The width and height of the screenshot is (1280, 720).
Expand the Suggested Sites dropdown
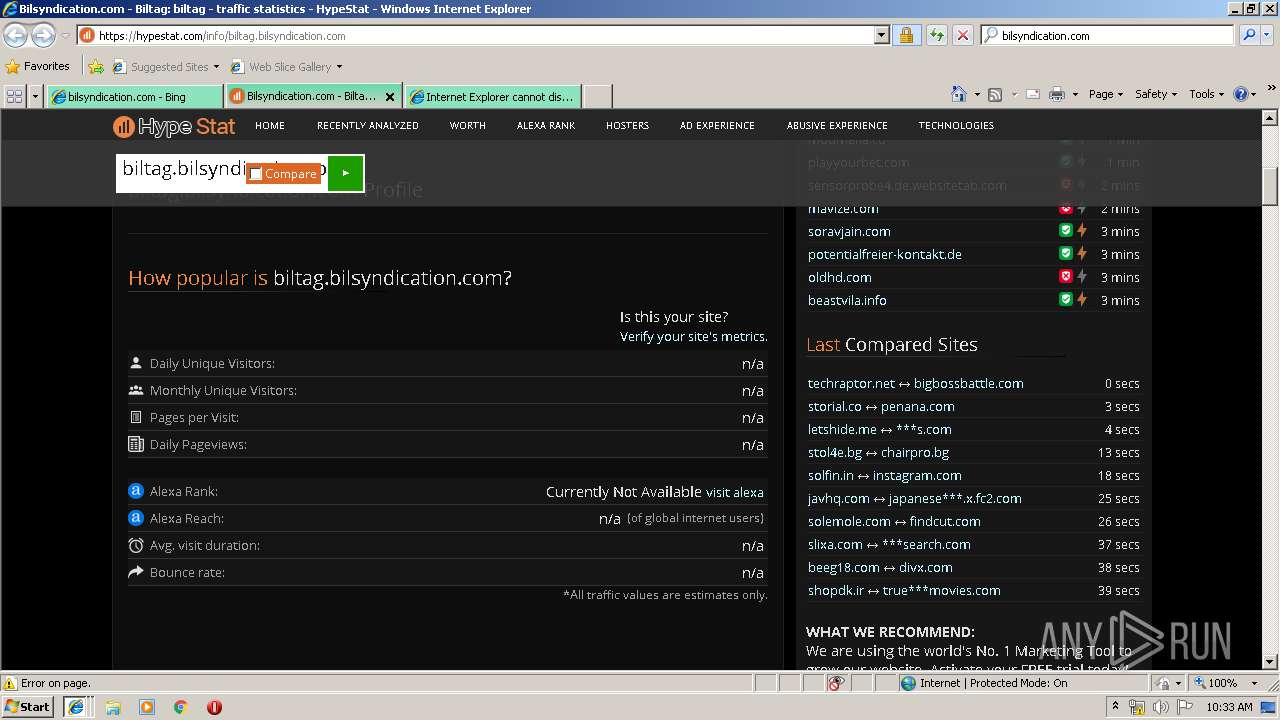click(x=216, y=67)
